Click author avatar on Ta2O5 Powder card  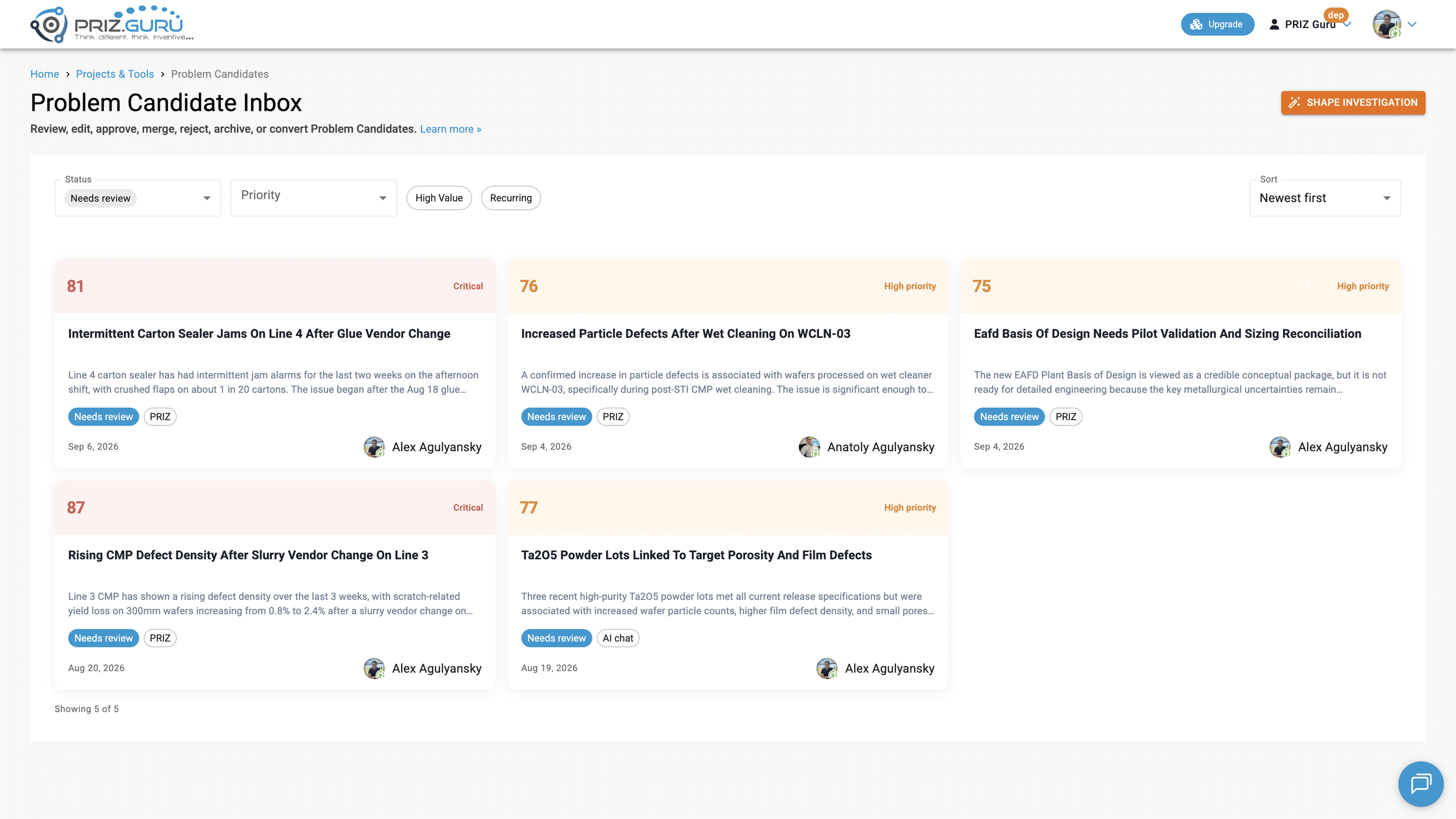coord(827,668)
